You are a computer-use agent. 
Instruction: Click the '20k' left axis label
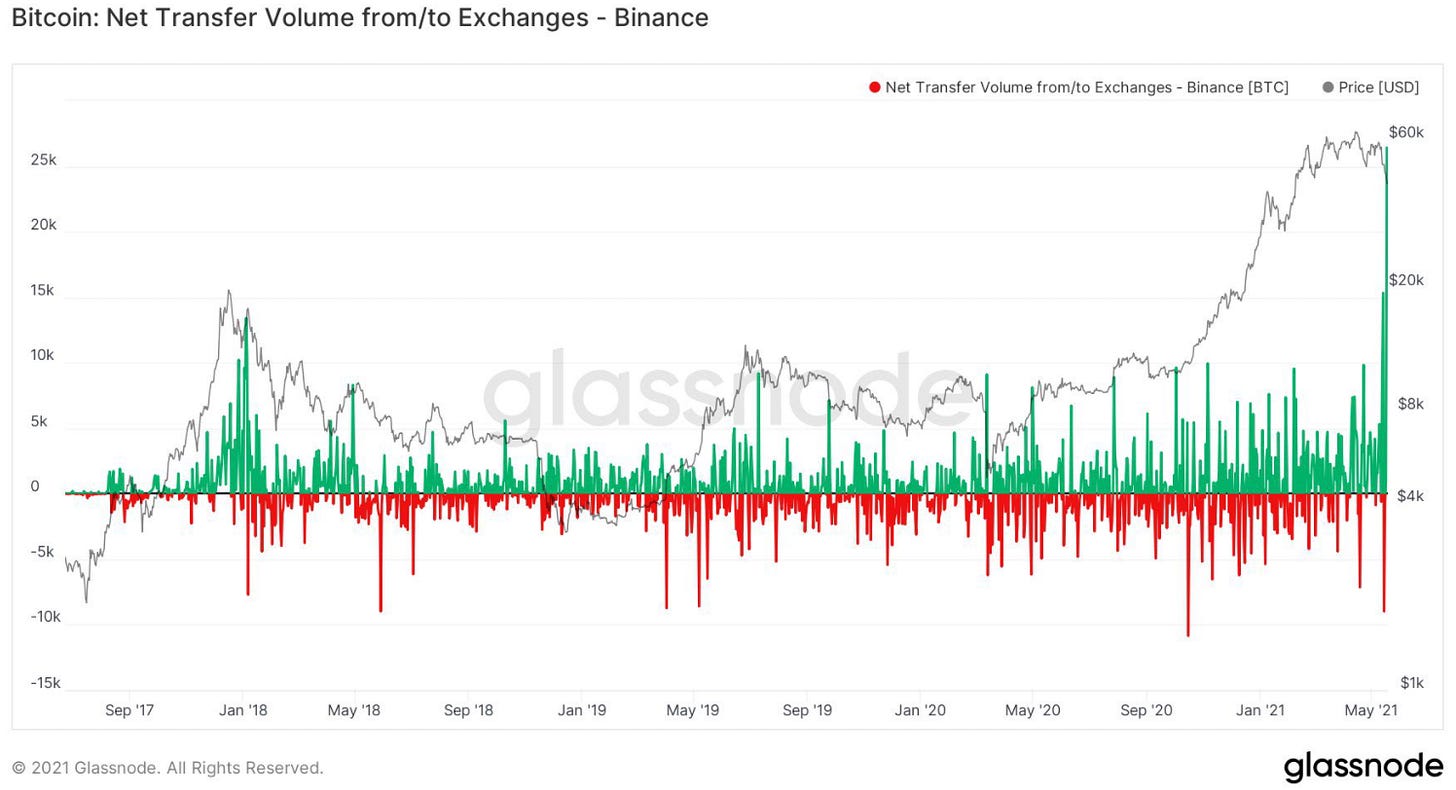click(45, 225)
